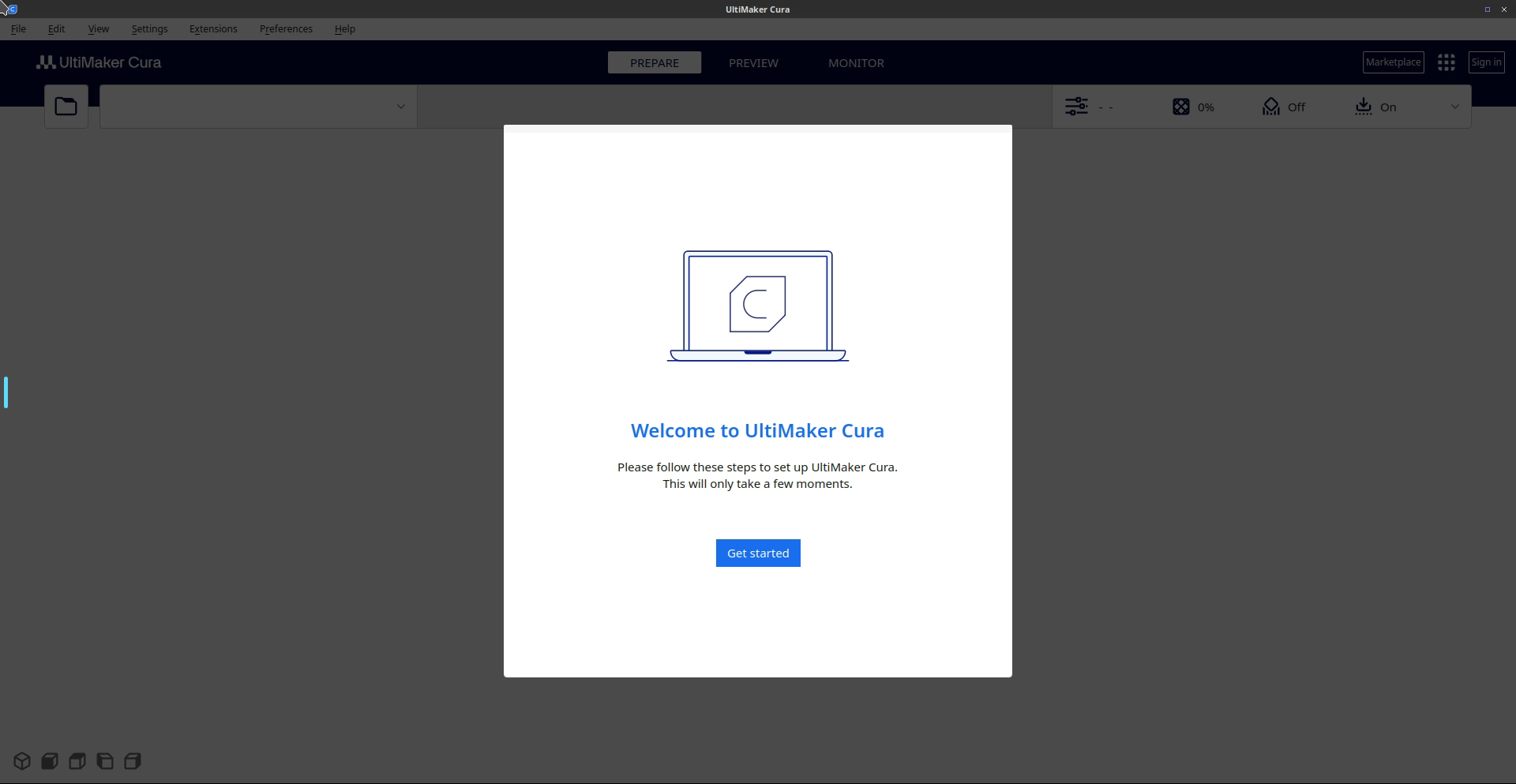
Task: Open the file folder icon
Action: pyautogui.click(x=66, y=107)
